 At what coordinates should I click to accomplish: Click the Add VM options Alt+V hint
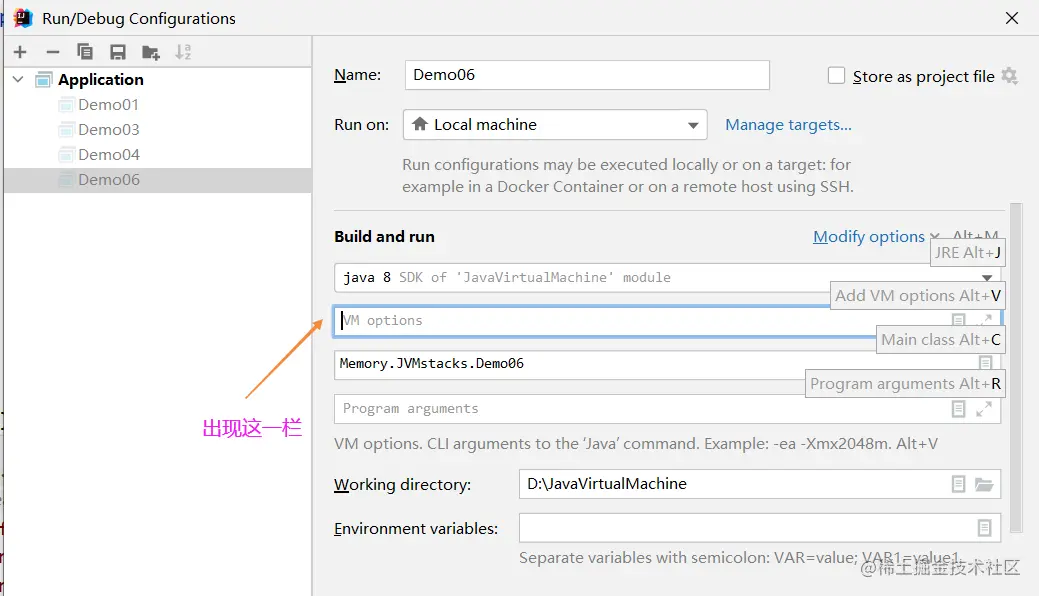point(918,296)
